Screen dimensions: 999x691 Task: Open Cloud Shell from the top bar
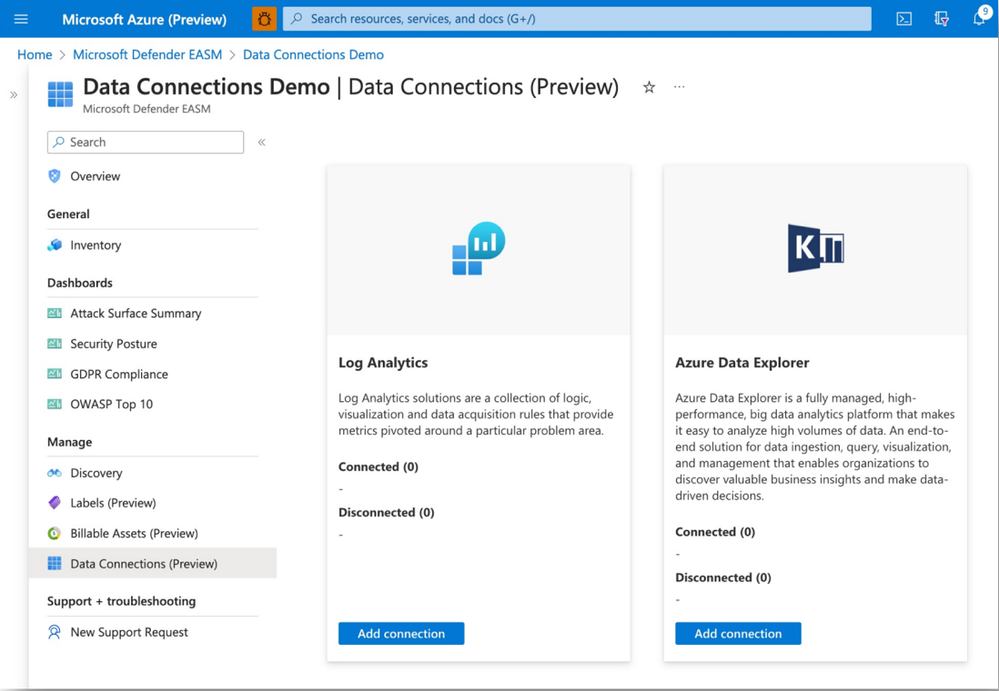(903, 19)
